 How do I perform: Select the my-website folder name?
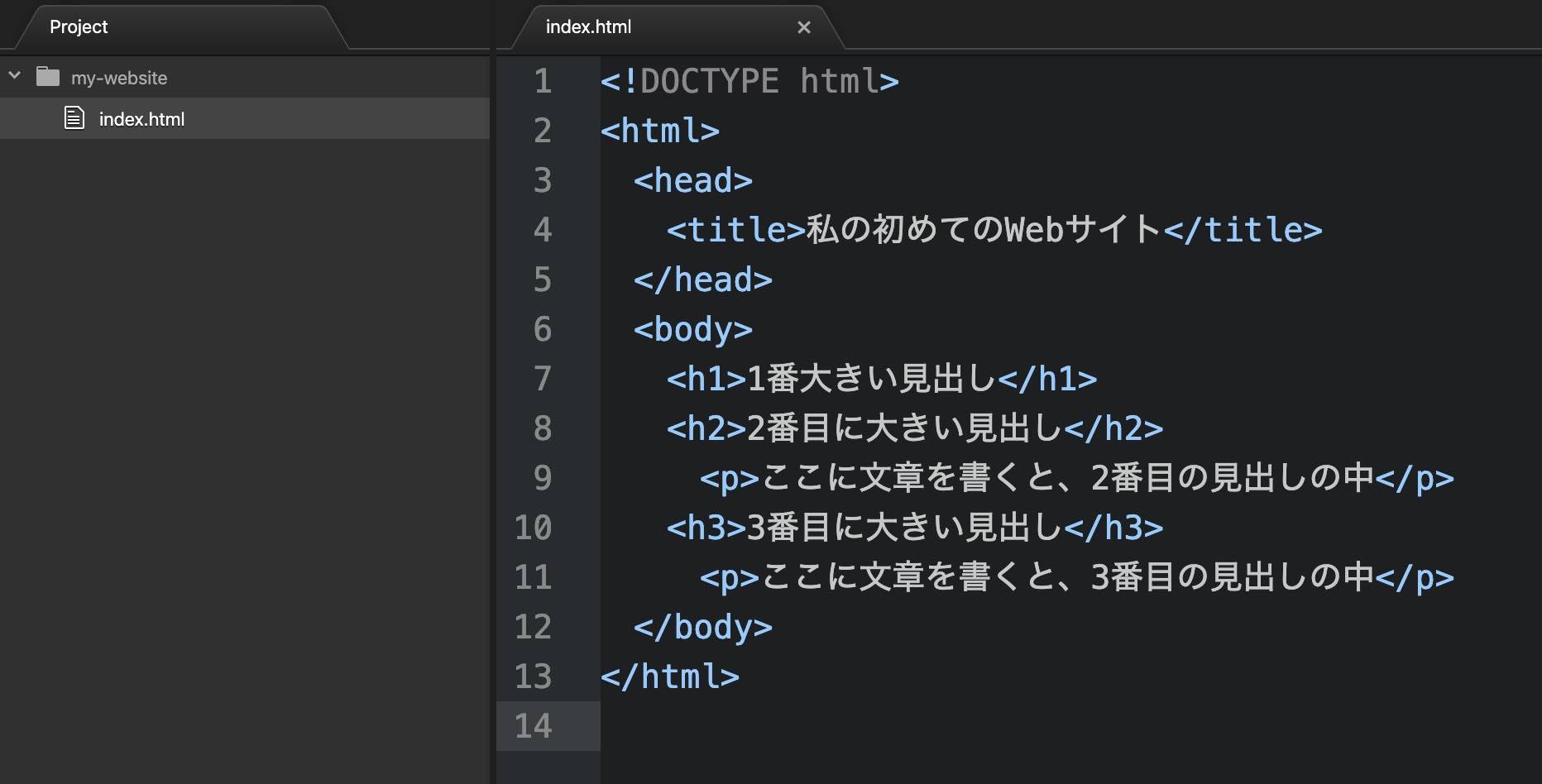119,78
